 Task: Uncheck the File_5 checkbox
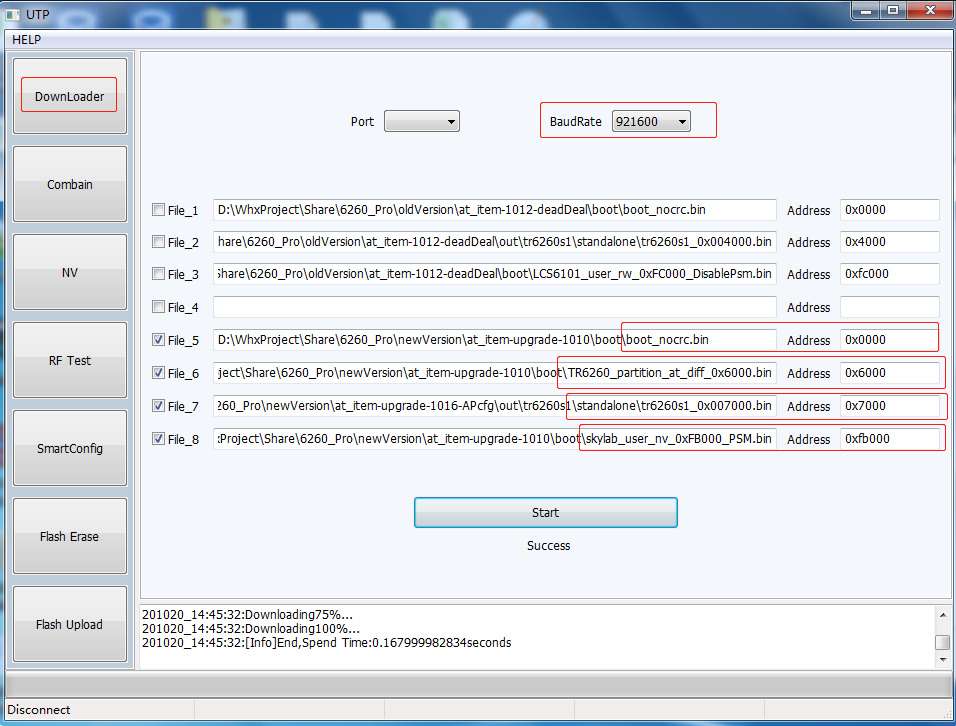(x=159, y=340)
